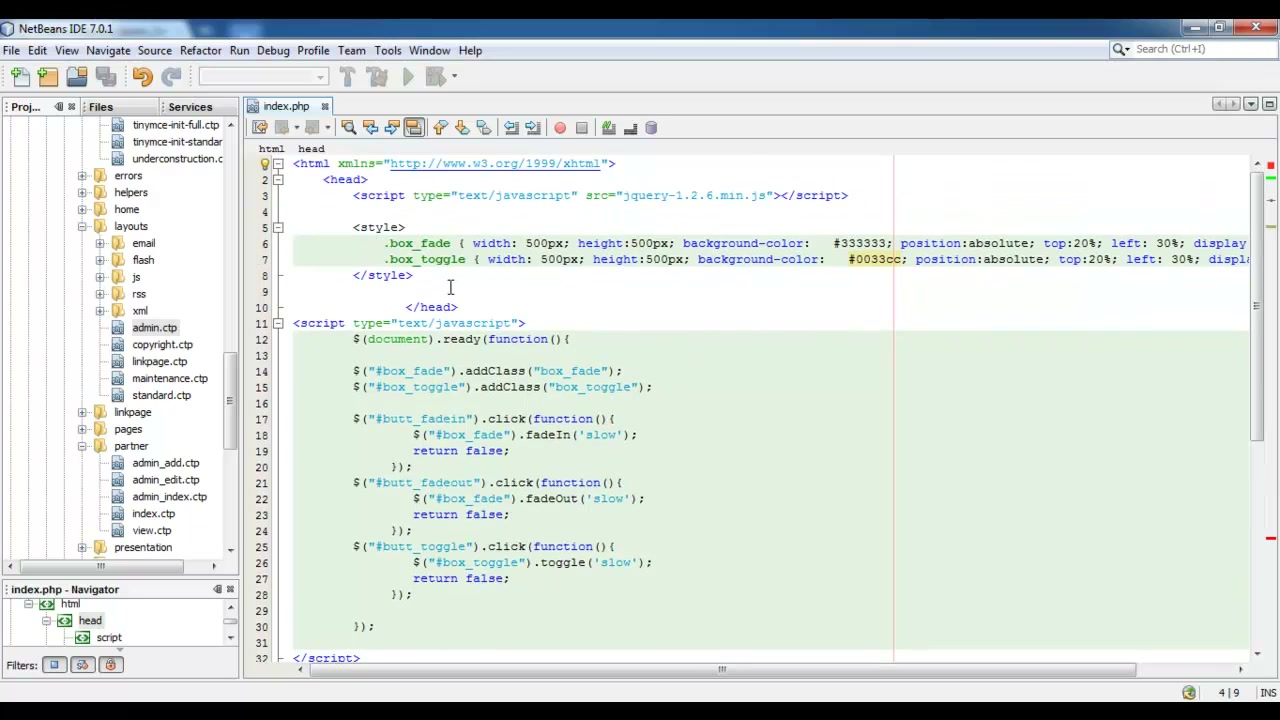The height and width of the screenshot is (720, 1280).
Task: Open the Refactor menu
Action: tap(201, 50)
